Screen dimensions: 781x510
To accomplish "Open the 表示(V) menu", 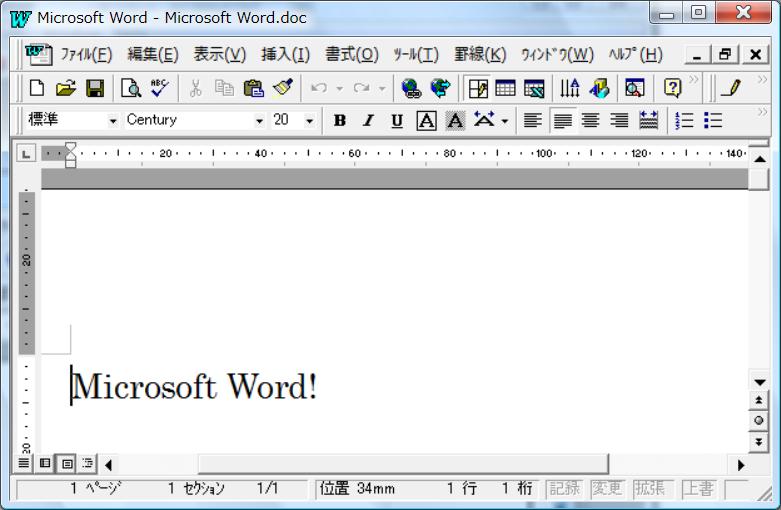I will [x=220, y=54].
